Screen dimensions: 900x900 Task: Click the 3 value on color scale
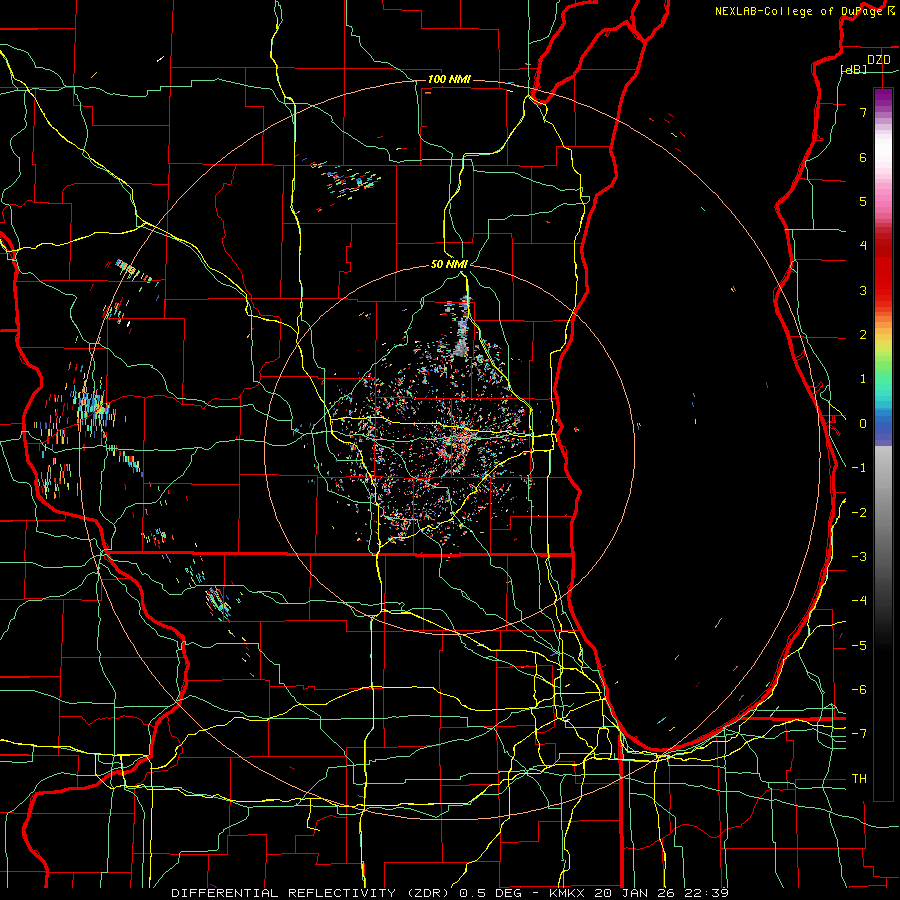[x=863, y=290]
